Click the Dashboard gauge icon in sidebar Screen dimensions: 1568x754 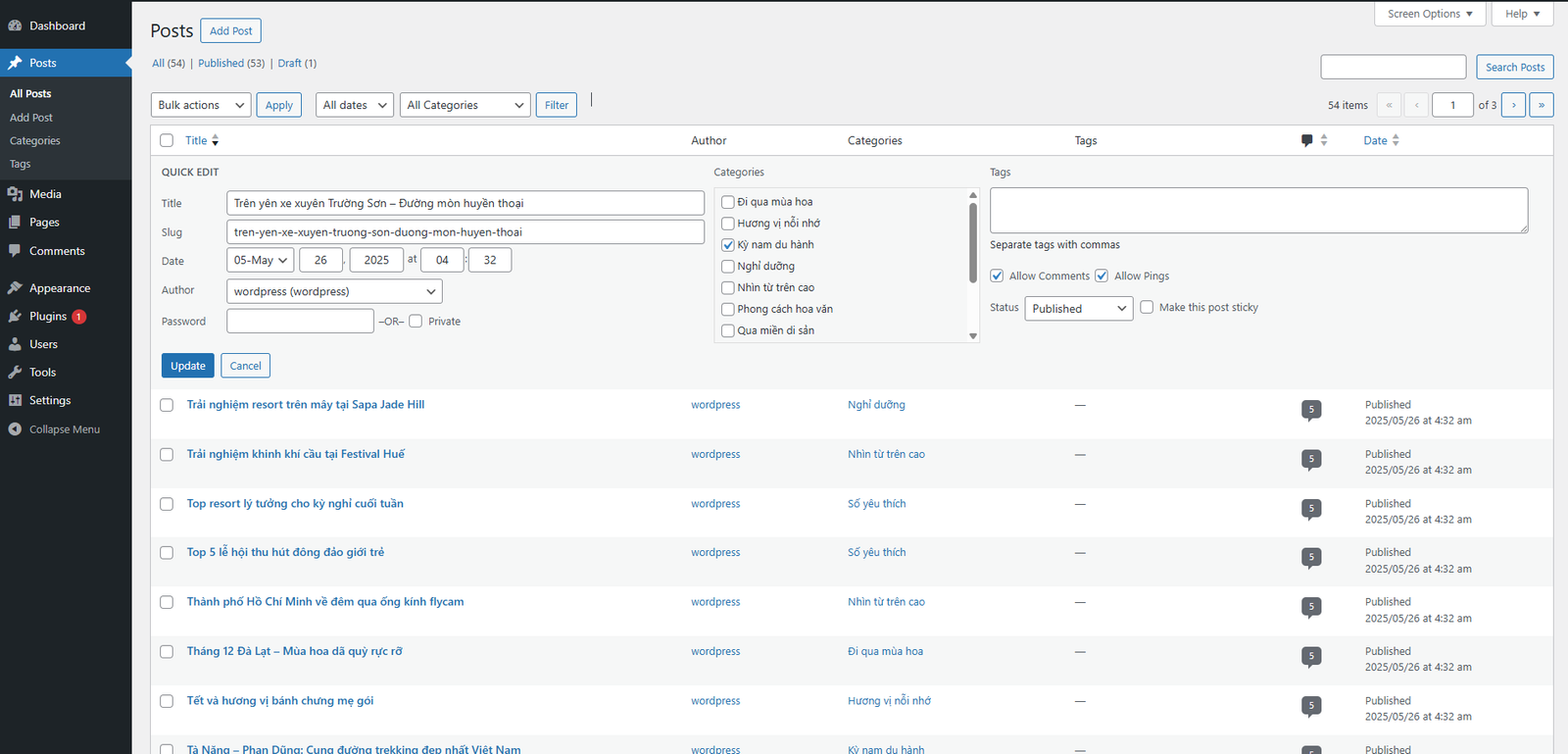coord(15,25)
